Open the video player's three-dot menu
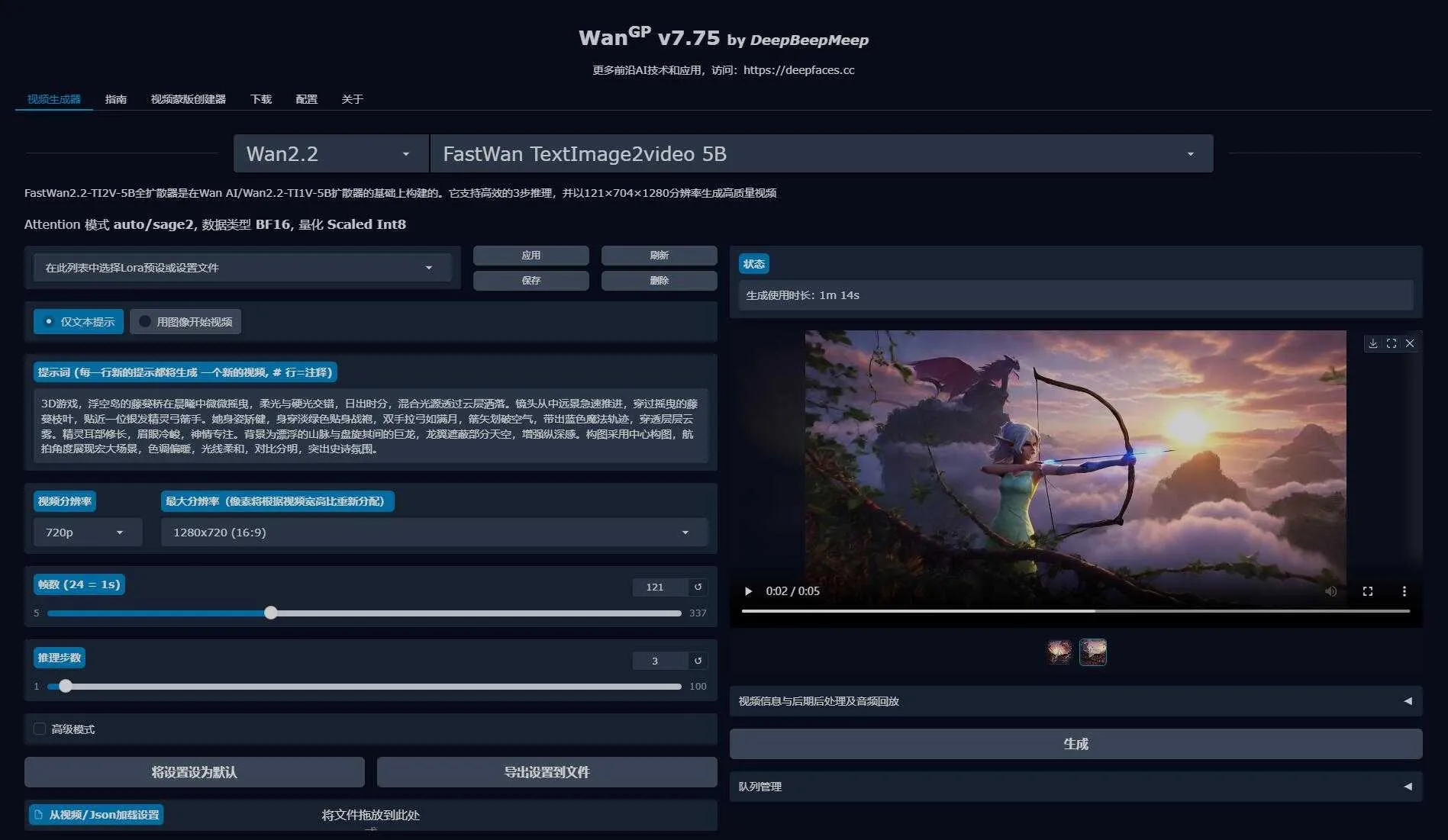 point(1404,591)
